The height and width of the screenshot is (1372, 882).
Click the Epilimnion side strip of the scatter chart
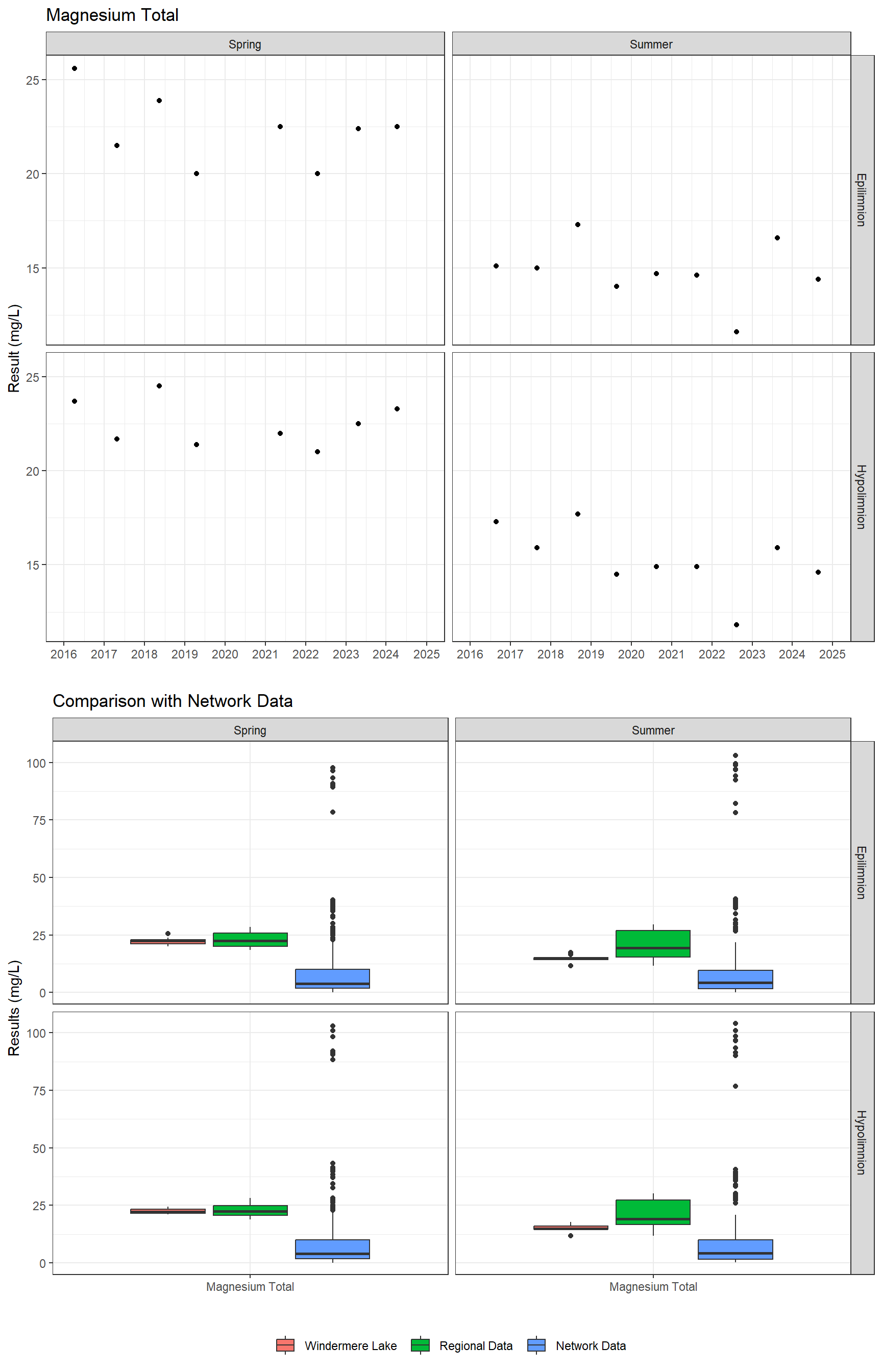862,200
